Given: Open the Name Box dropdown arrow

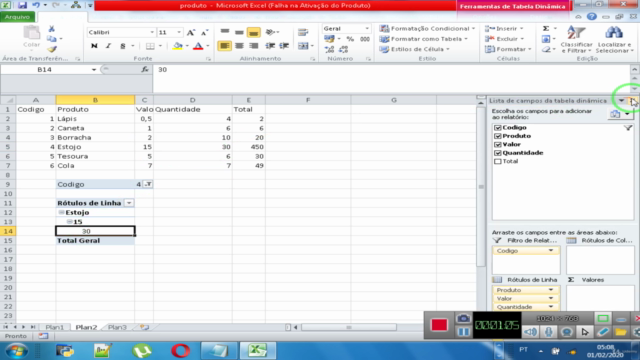Looking at the screenshot, I should point(94,70).
